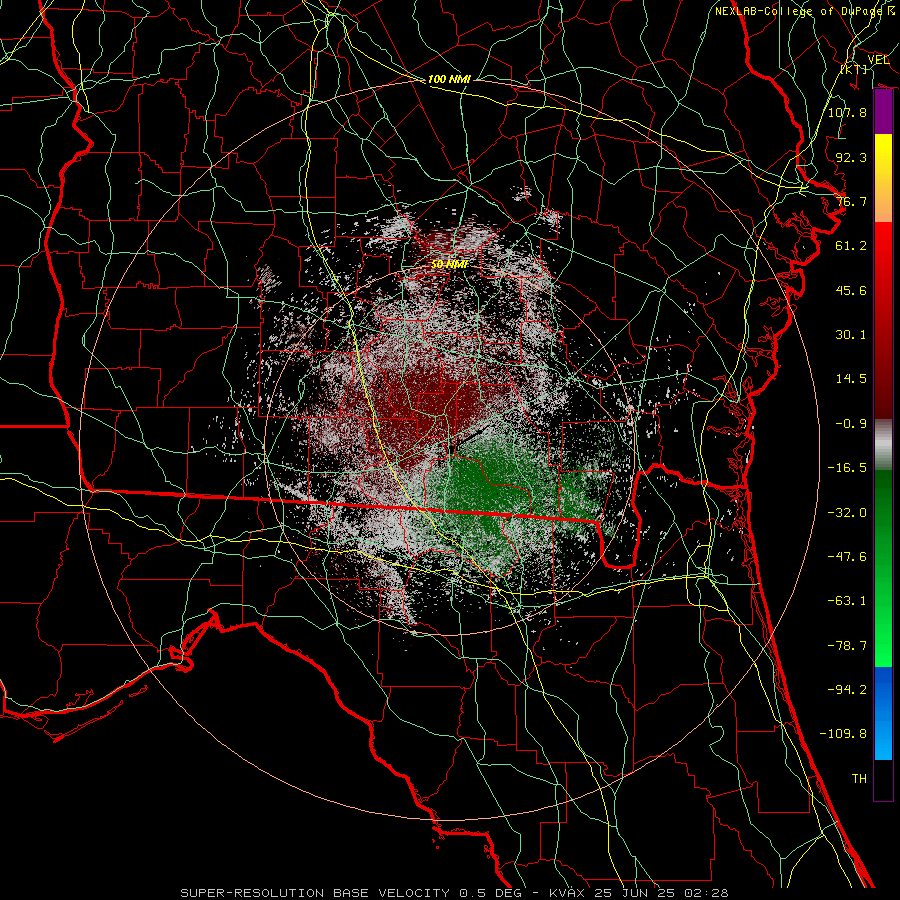This screenshot has width=900, height=900.
Task: Select the 14.5 velocity scale value
Action: 851,379
